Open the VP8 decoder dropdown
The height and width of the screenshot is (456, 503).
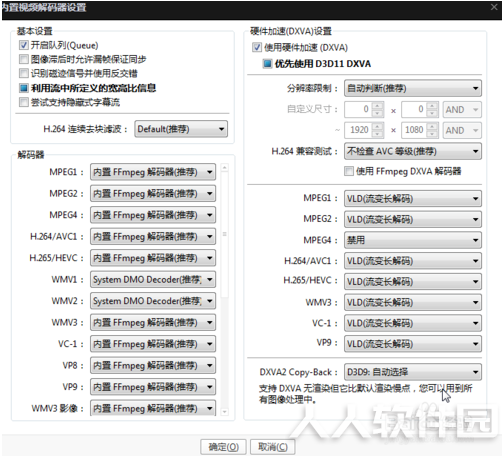click(153, 365)
